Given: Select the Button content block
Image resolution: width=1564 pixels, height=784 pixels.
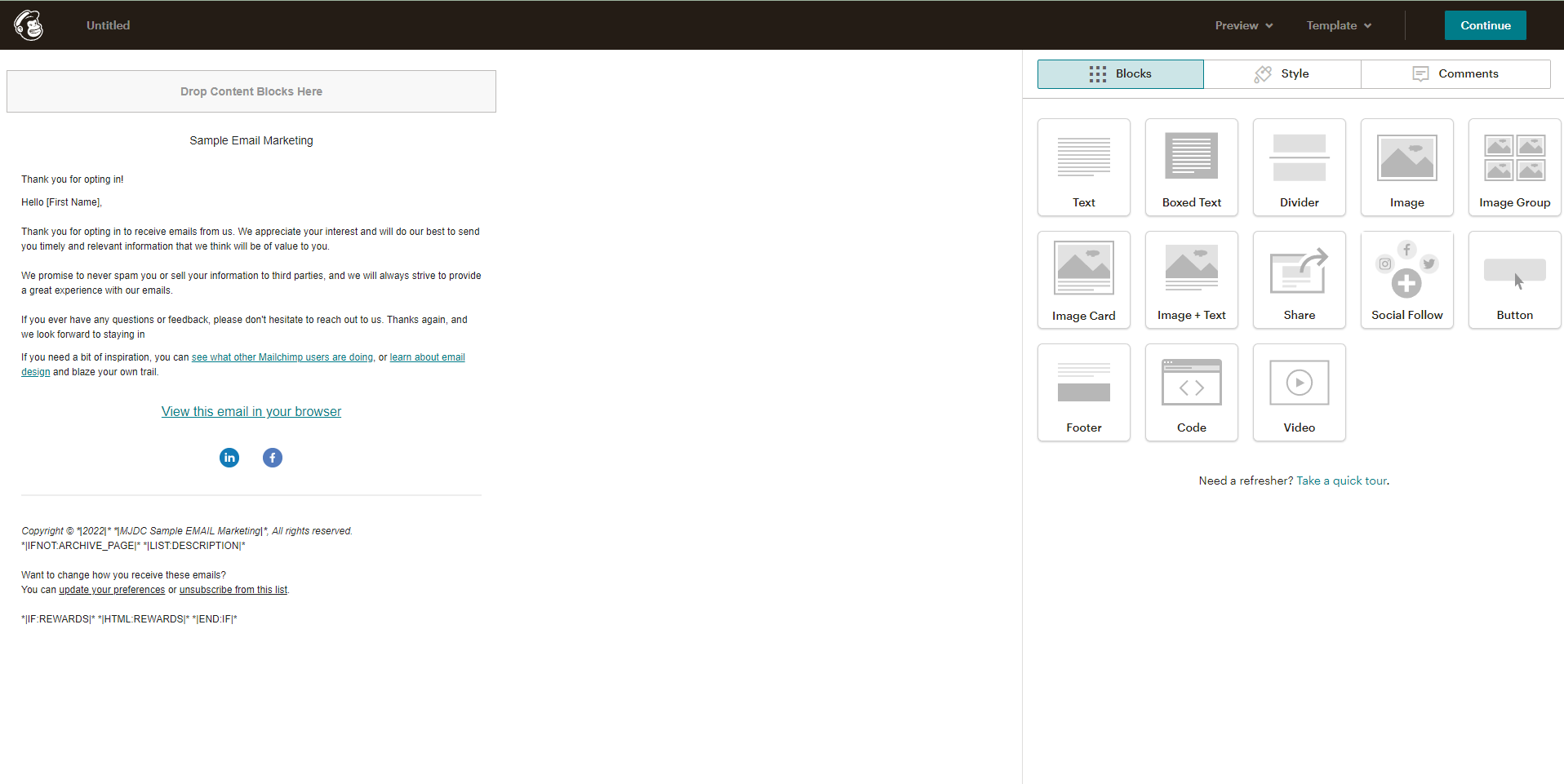Looking at the screenshot, I should click(x=1514, y=279).
